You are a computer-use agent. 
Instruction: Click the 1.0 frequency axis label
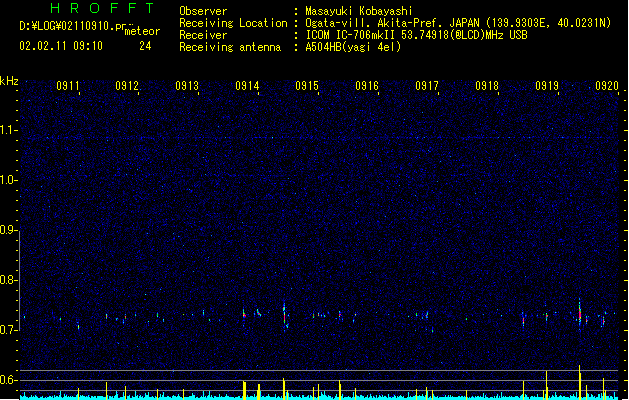click(8, 180)
